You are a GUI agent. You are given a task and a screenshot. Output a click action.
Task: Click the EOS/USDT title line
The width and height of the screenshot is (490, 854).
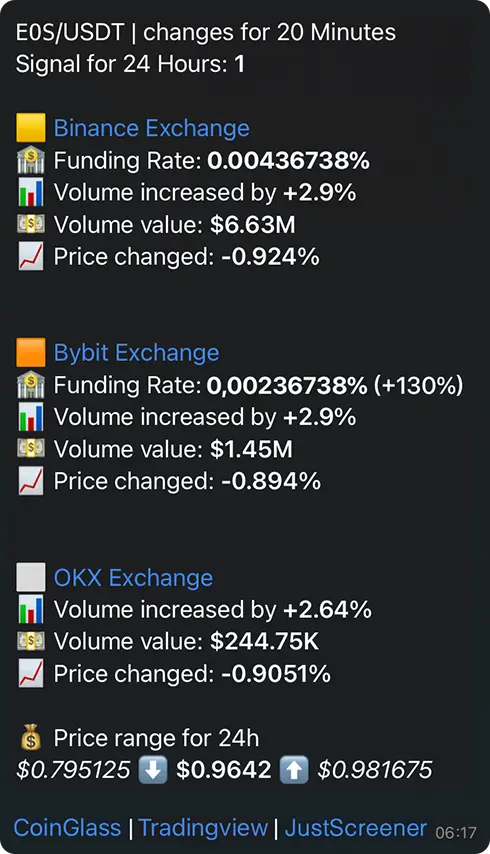pos(205,33)
